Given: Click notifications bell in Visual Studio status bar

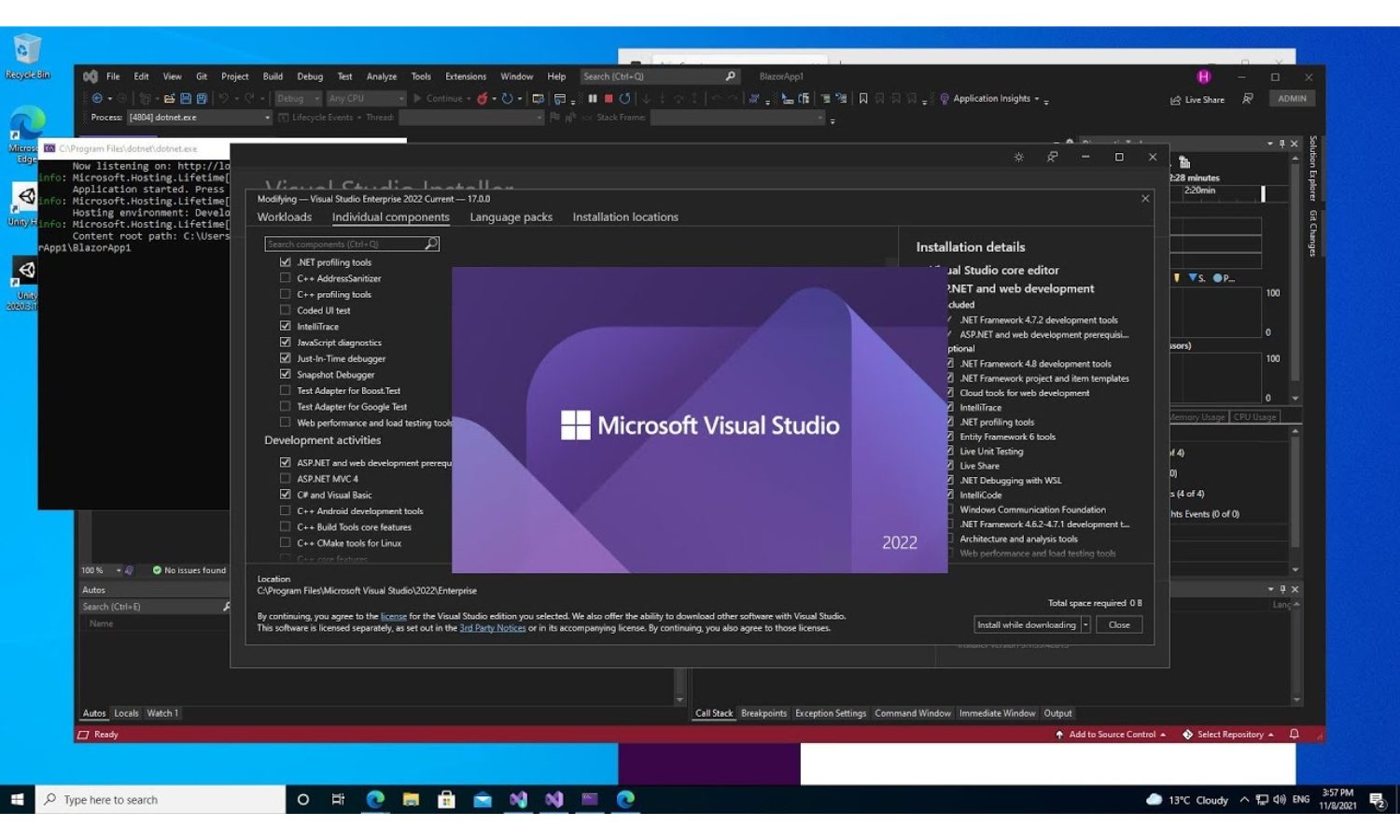Looking at the screenshot, I should [x=1294, y=735].
